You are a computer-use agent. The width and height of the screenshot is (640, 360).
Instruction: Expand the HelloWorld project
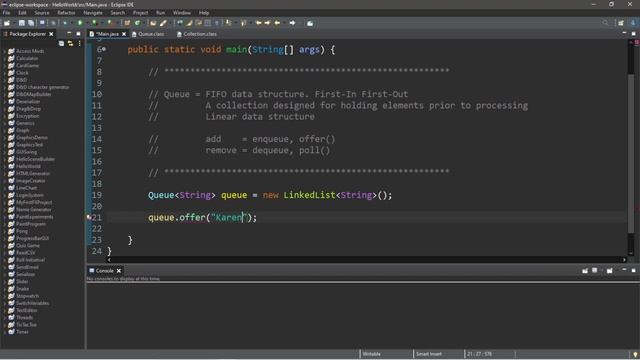click(5, 166)
